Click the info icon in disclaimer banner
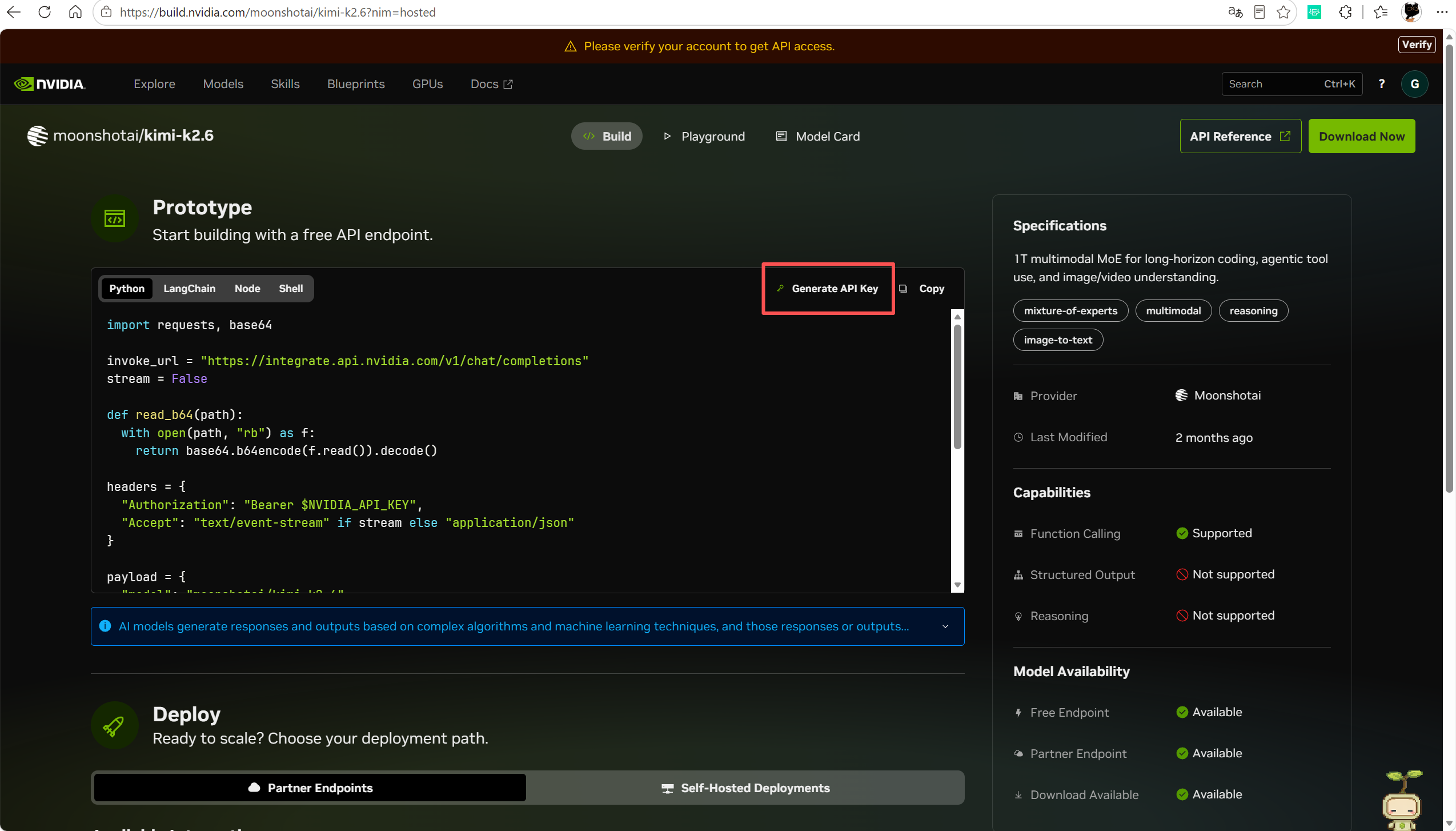The width and height of the screenshot is (1456, 831). tap(105, 626)
